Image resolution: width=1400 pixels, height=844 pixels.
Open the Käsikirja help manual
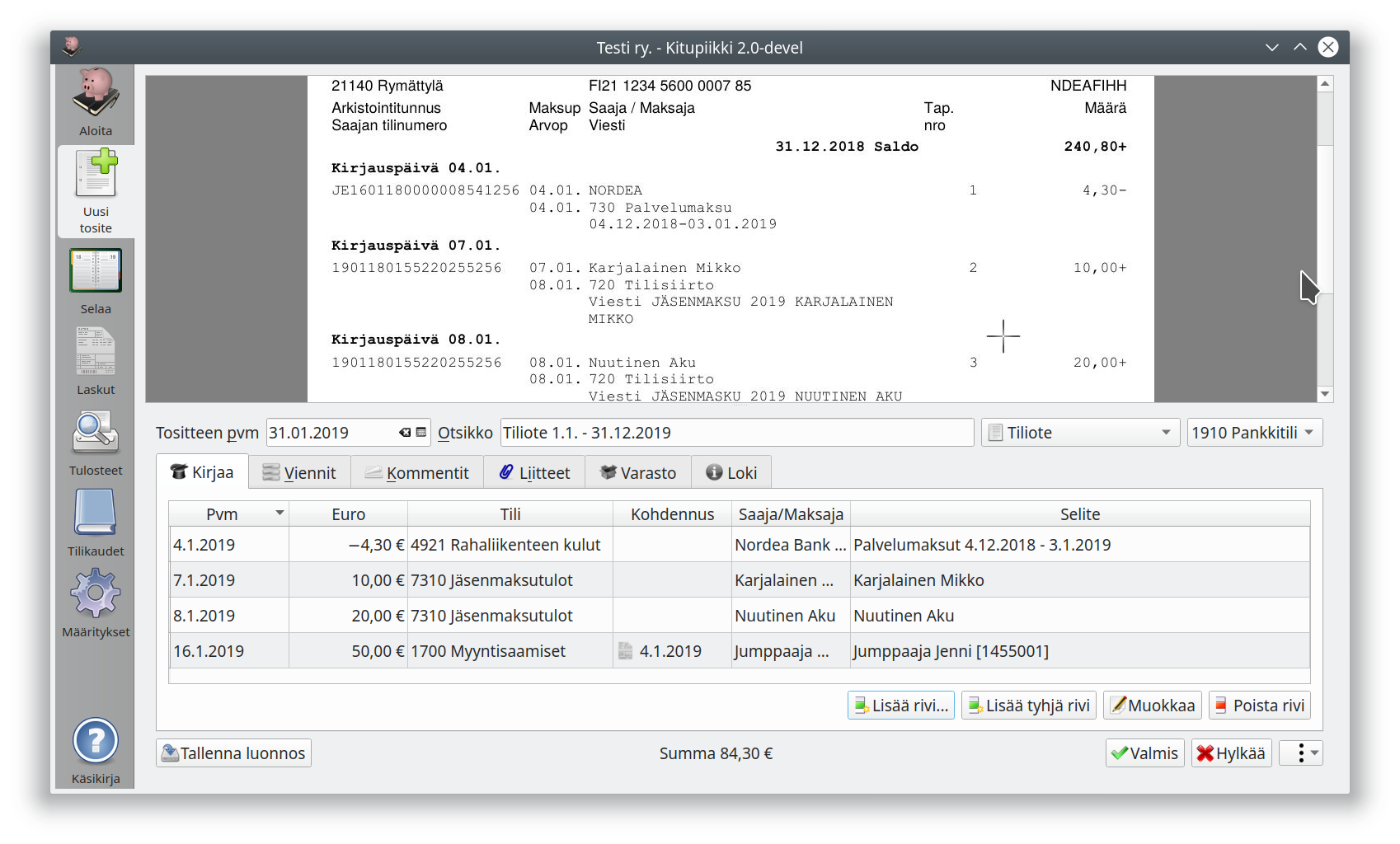click(x=96, y=752)
